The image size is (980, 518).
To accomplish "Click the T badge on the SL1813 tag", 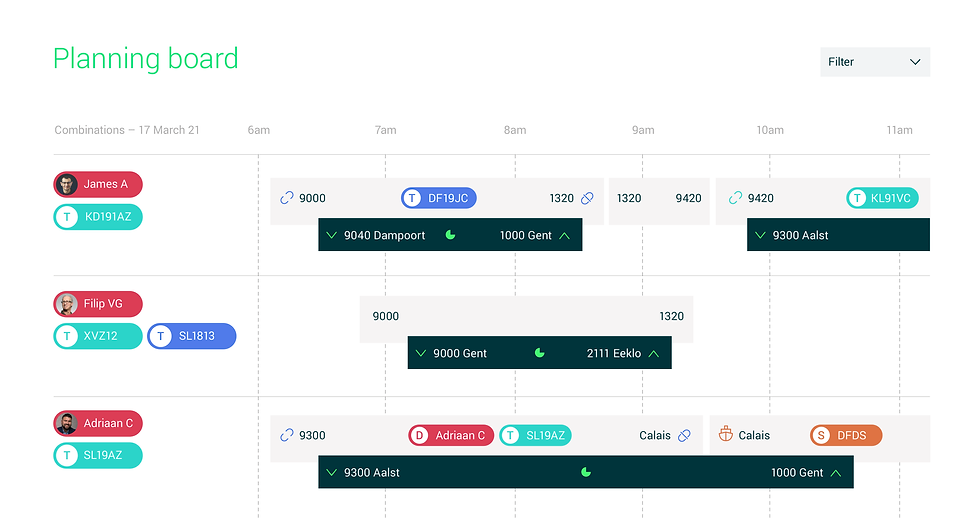I will tap(161, 336).
